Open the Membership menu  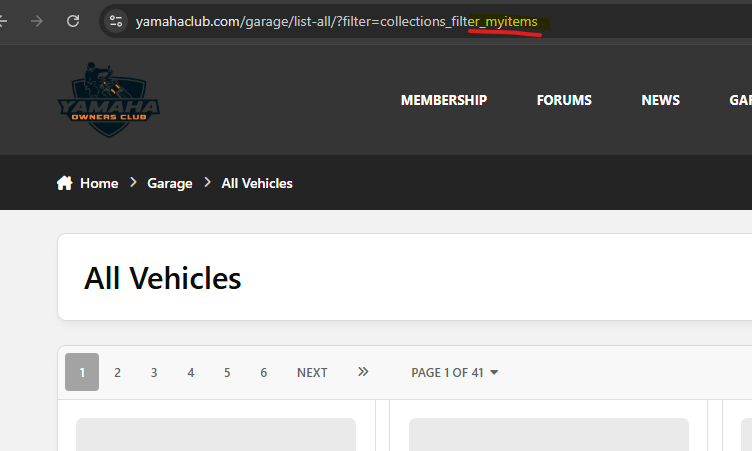click(x=444, y=100)
